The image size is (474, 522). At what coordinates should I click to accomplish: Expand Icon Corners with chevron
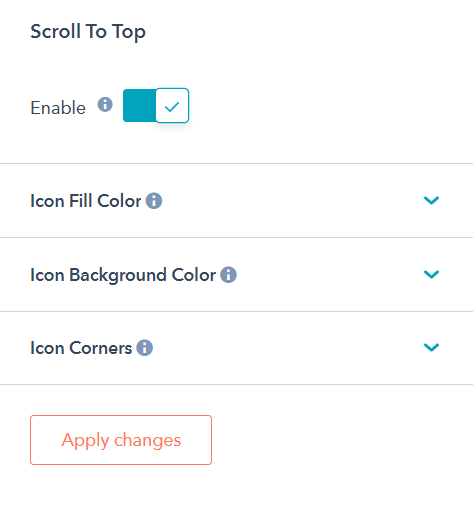(x=431, y=347)
